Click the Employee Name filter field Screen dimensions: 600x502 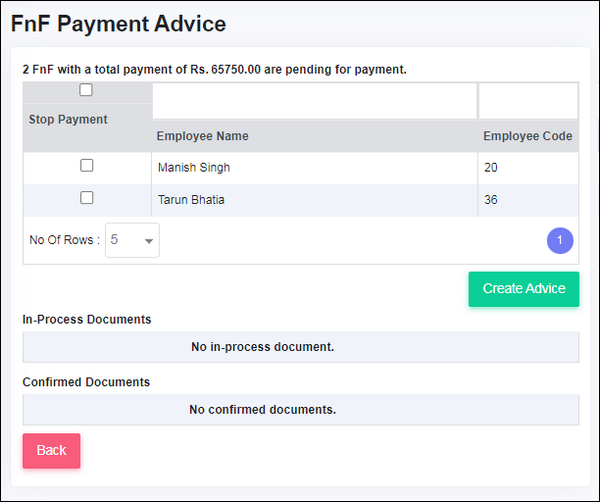pyautogui.click(x=315, y=101)
